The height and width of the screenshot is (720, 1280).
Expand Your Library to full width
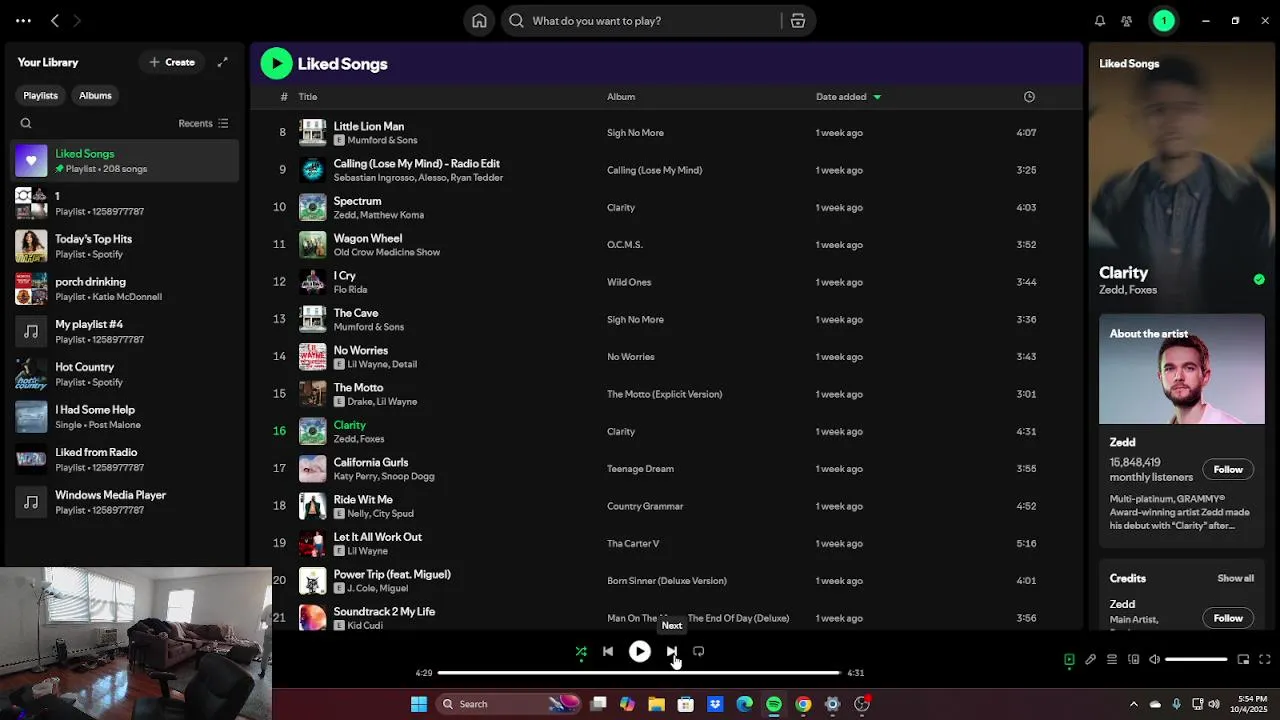(x=223, y=62)
